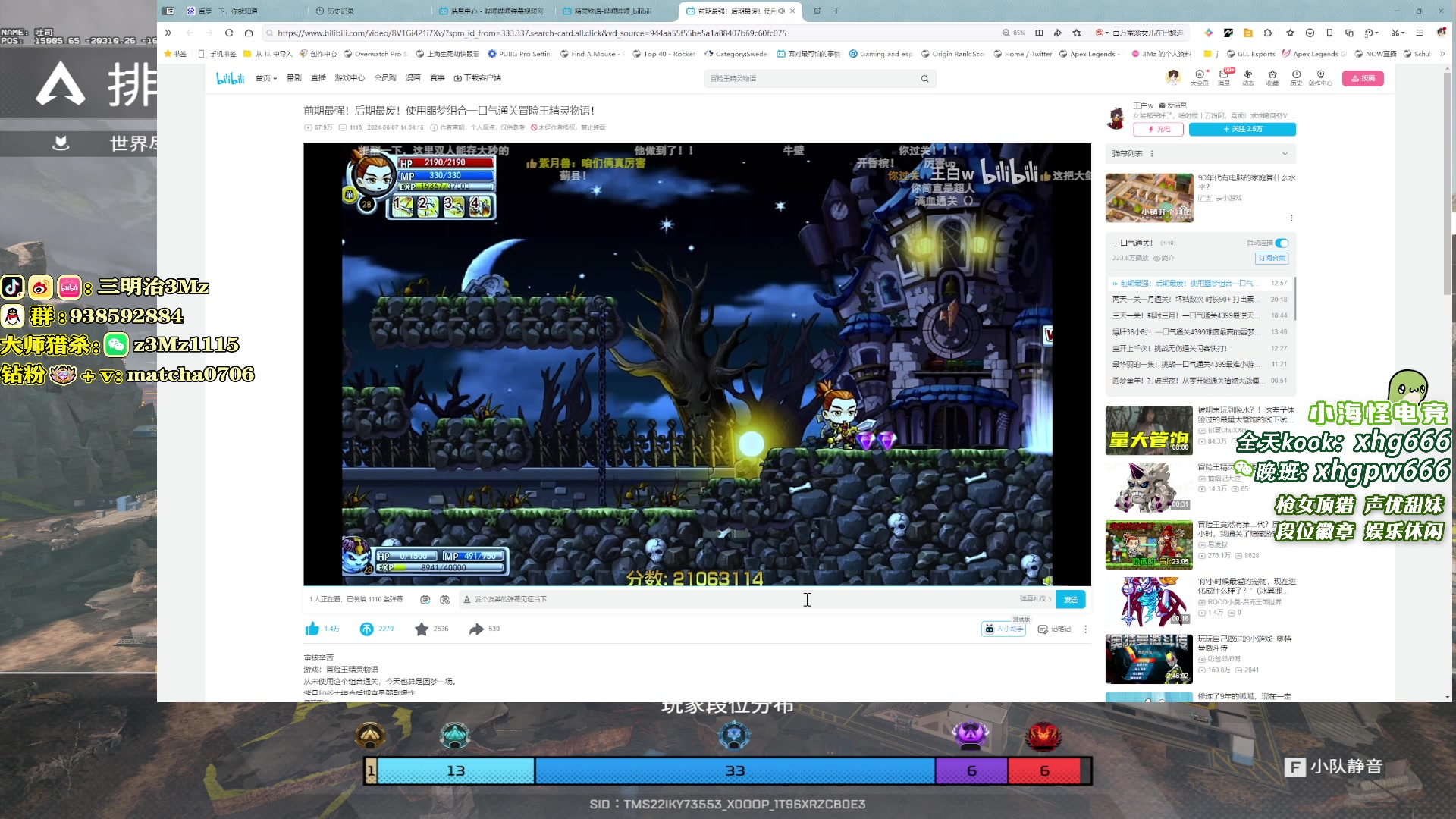The image size is (1456, 819).
Task: Click the bilibili logo in header
Action: [x=230, y=78]
